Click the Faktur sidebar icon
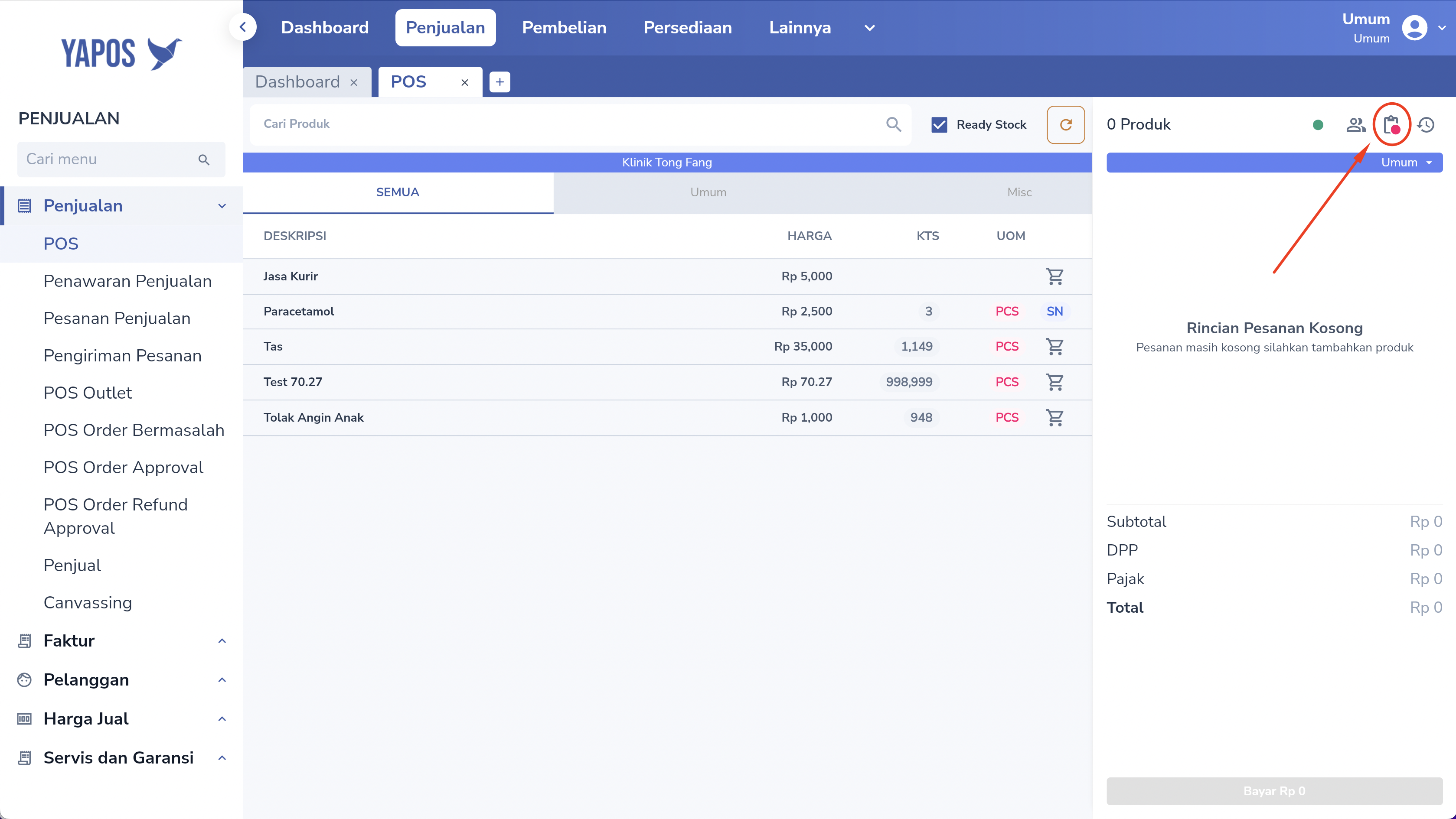 tap(24, 640)
